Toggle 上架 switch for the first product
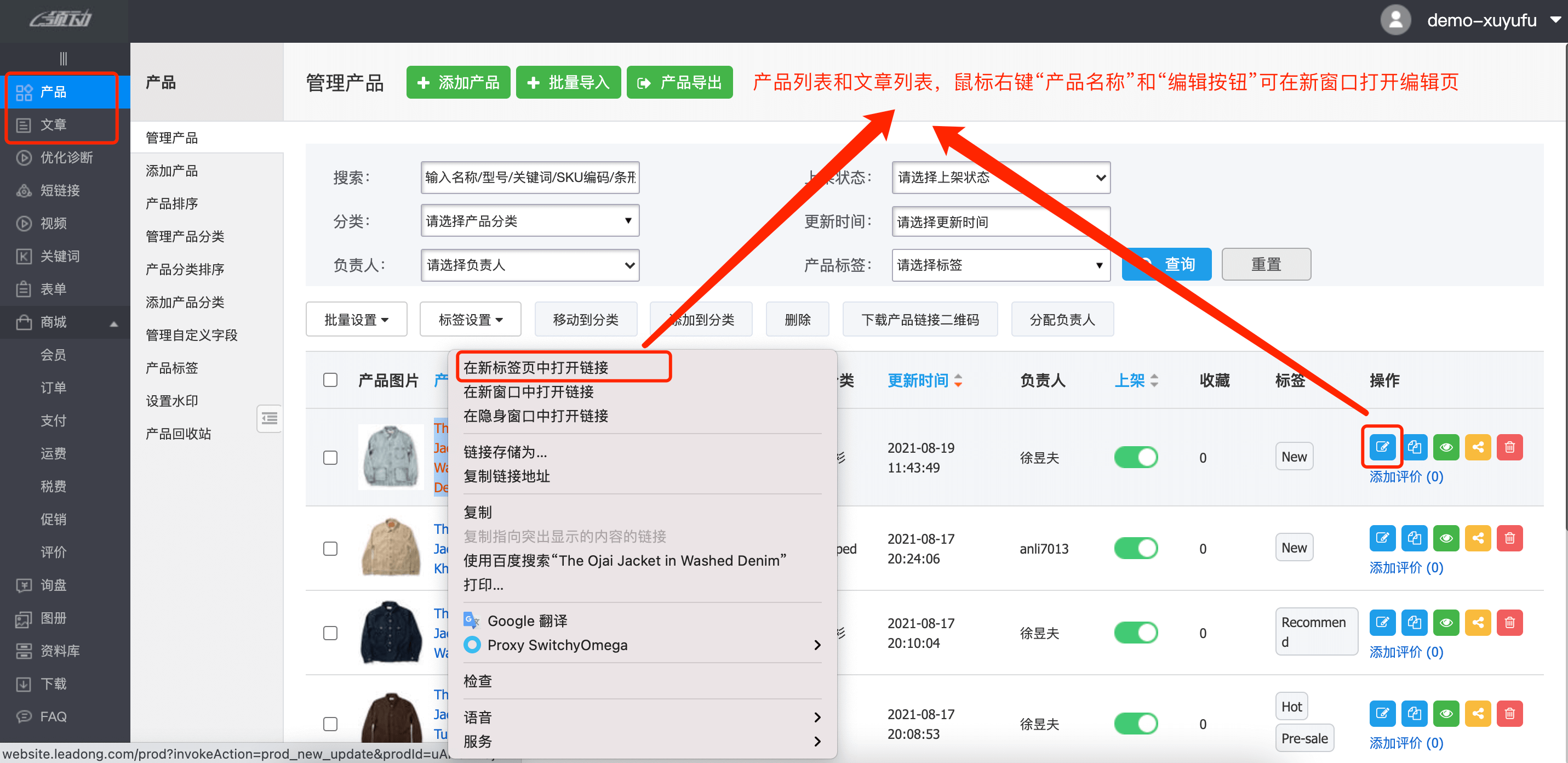The width and height of the screenshot is (1568, 763). [x=1135, y=457]
